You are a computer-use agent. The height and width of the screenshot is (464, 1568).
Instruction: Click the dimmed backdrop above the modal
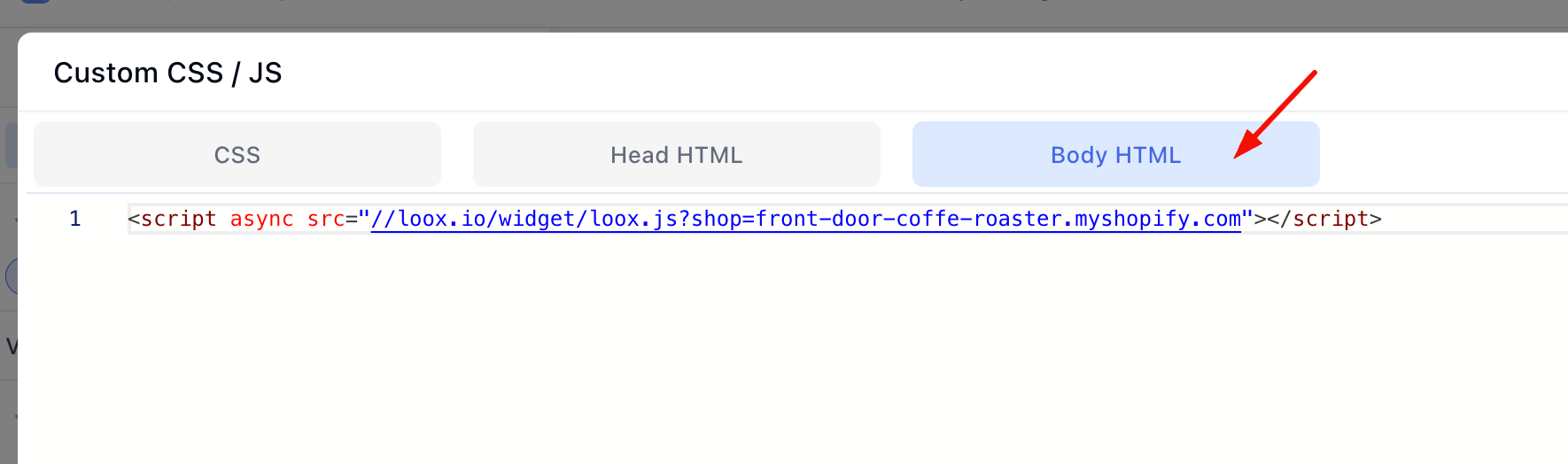pyautogui.click(x=797, y=13)
